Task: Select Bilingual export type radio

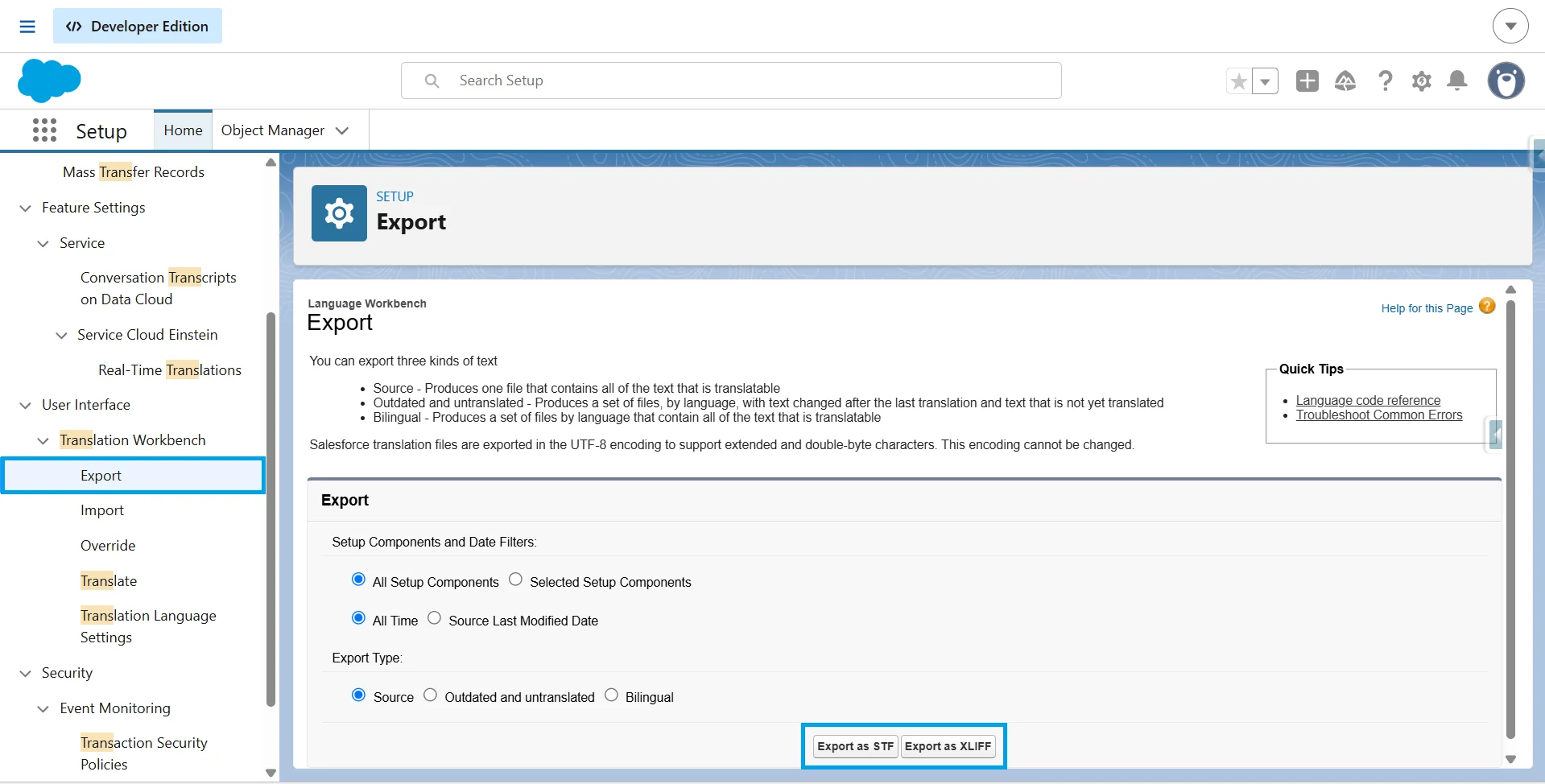Action: (612, 695)
